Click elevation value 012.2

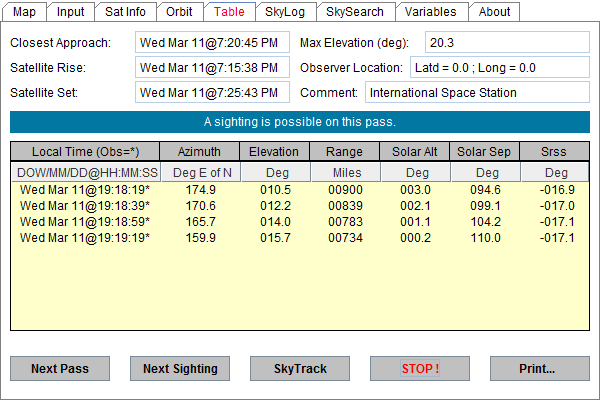tap(276, 206)
